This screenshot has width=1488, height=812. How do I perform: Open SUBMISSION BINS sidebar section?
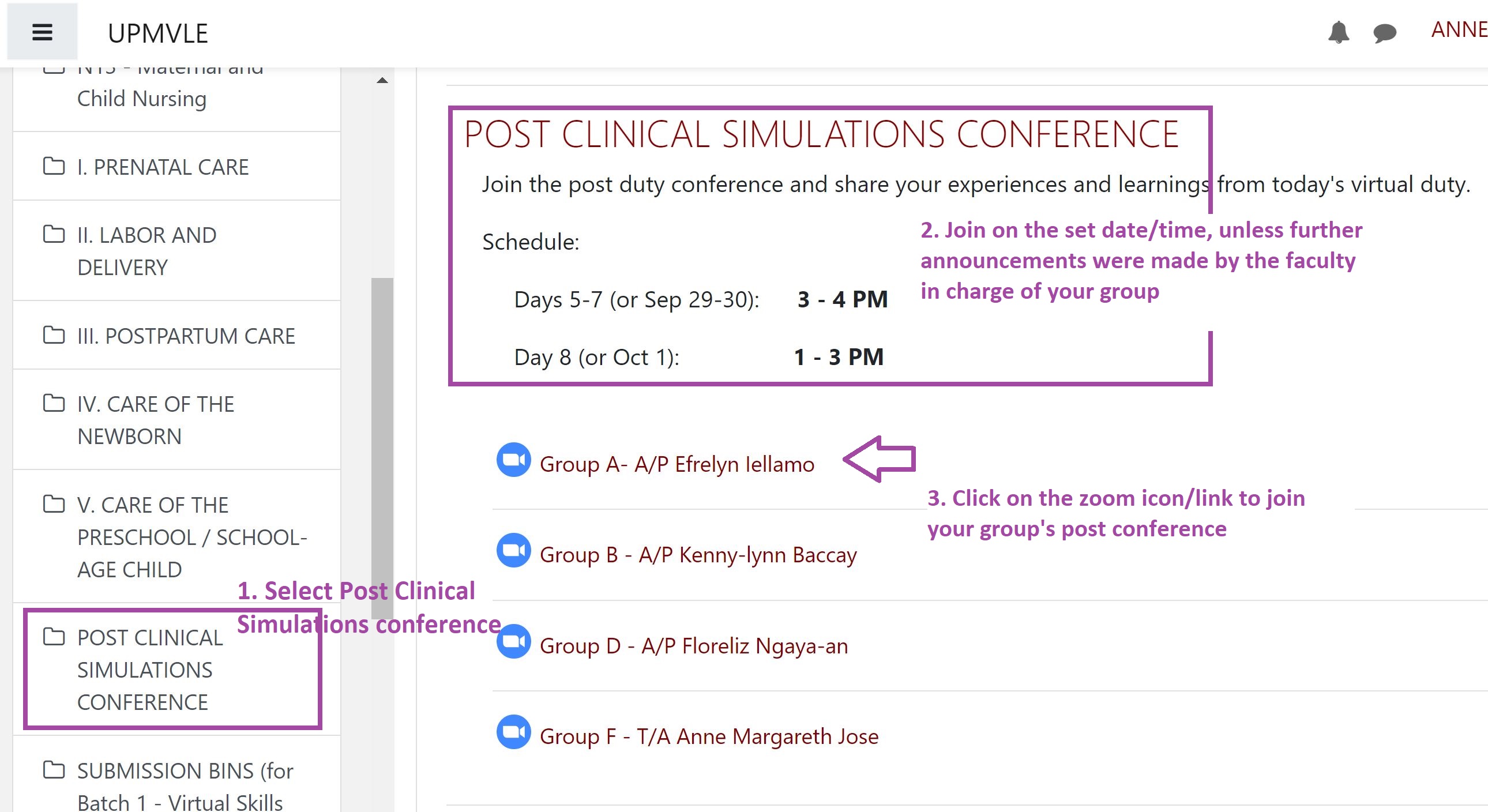click(176, 775)
